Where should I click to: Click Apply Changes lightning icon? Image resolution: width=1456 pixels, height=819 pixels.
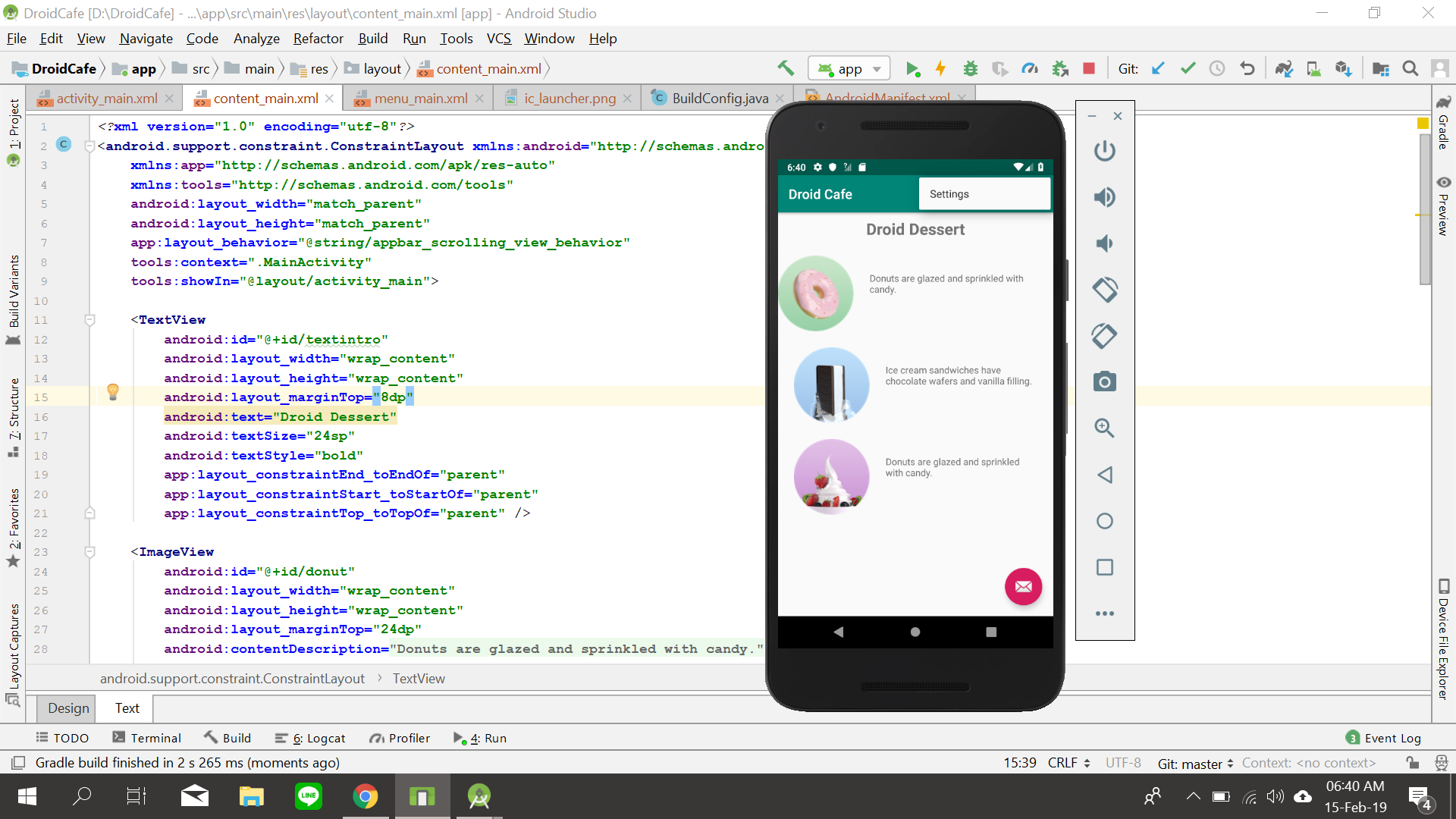(940, 69)
